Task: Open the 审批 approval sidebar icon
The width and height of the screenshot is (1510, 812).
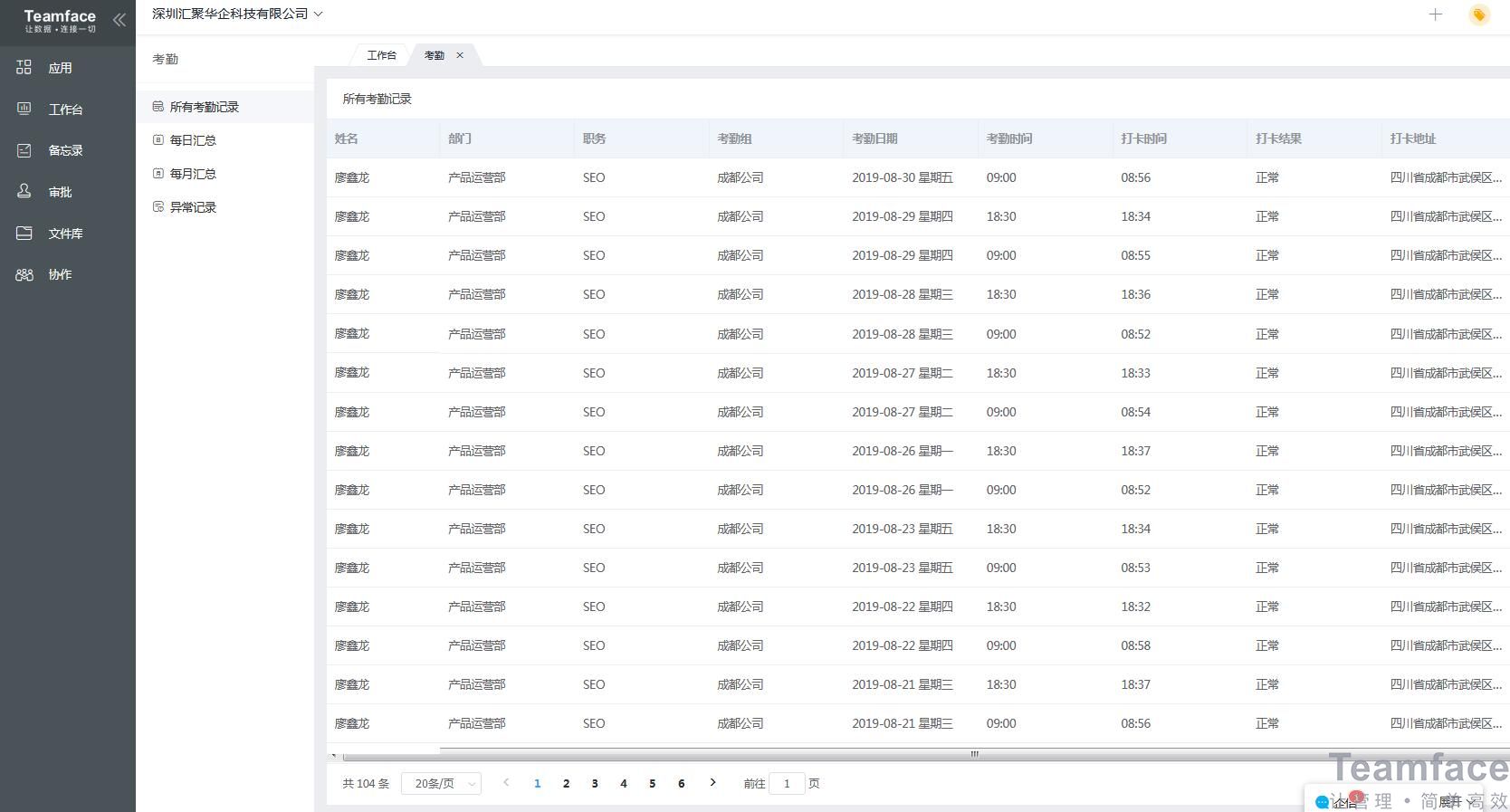Action: point(24,192)
